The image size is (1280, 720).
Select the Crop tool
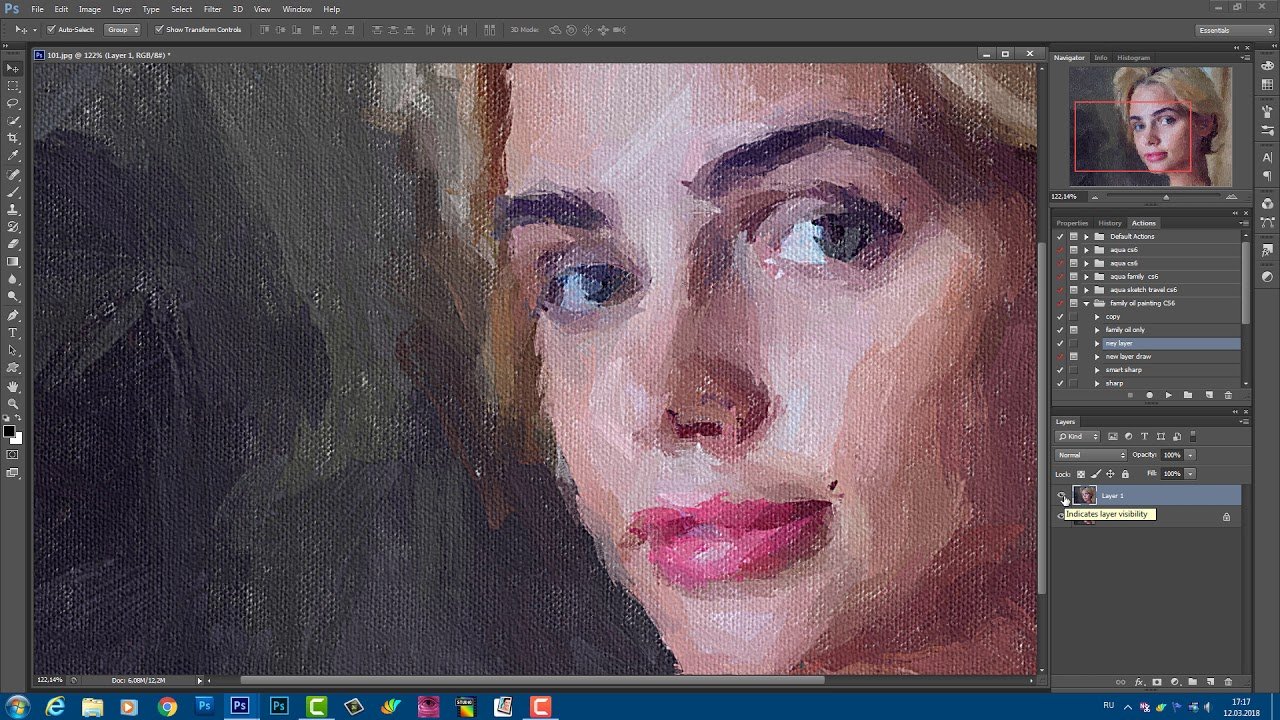[13, 138]
